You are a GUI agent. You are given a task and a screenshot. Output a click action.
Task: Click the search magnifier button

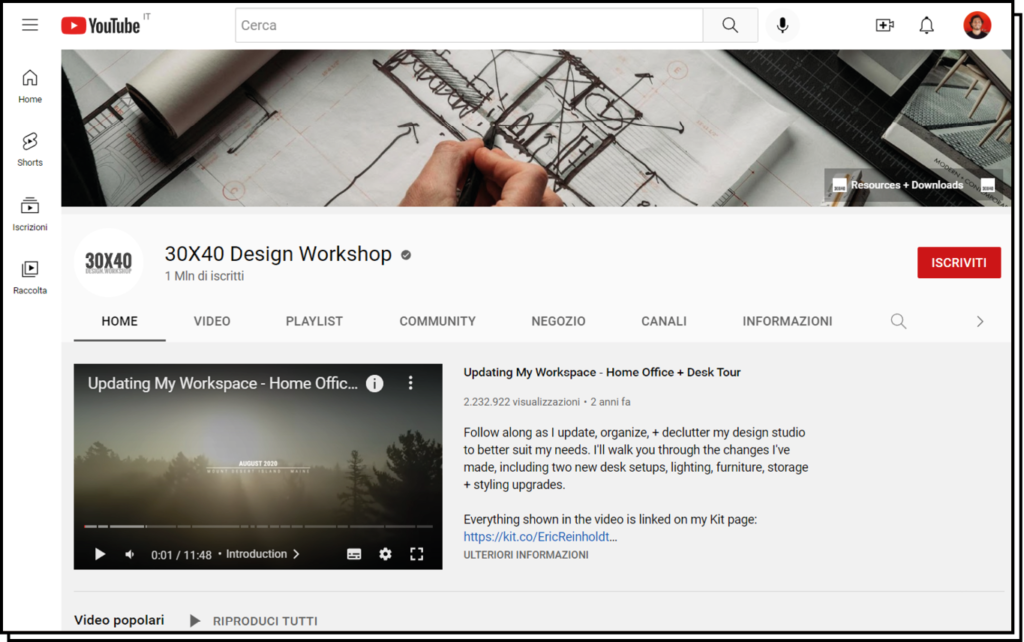[x=730, y=26]
